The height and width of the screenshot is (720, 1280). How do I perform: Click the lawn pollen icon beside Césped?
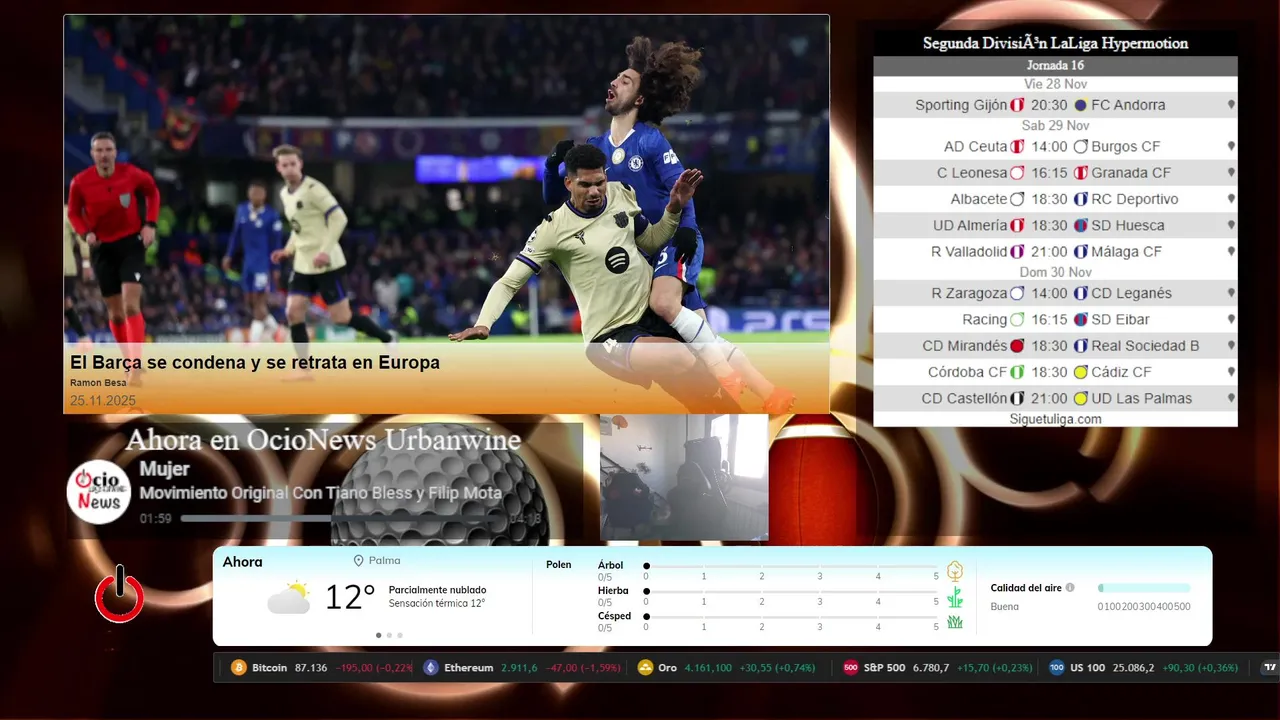955,622
